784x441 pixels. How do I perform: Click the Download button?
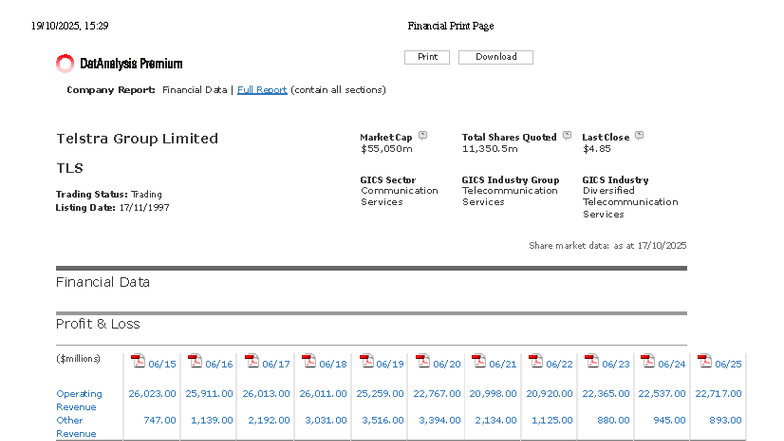(496, 57)
